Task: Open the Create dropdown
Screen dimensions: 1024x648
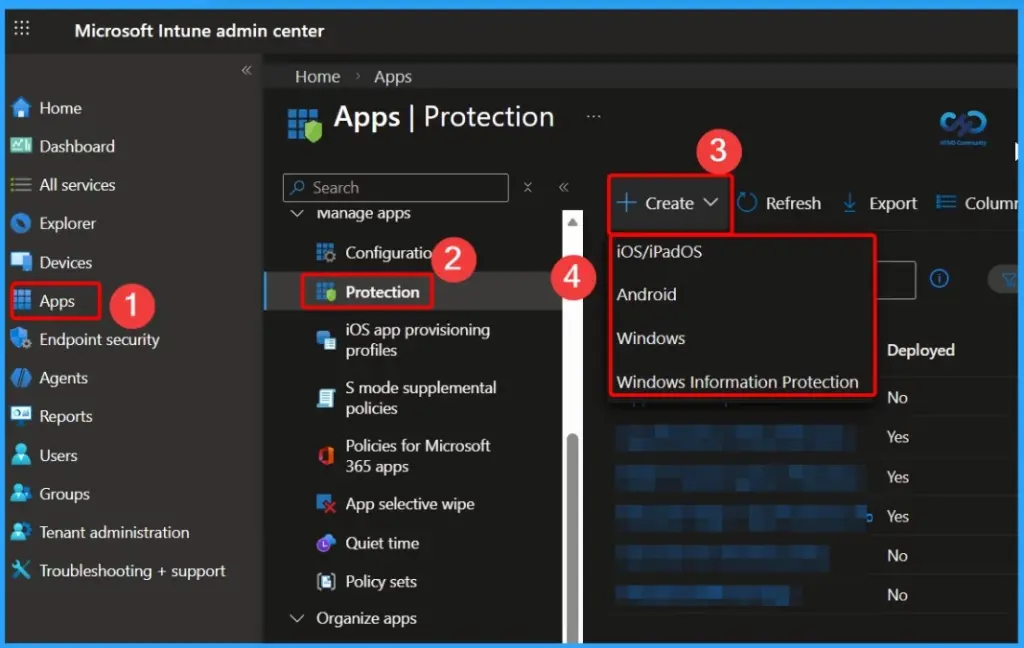Action: tap(668, 203)
